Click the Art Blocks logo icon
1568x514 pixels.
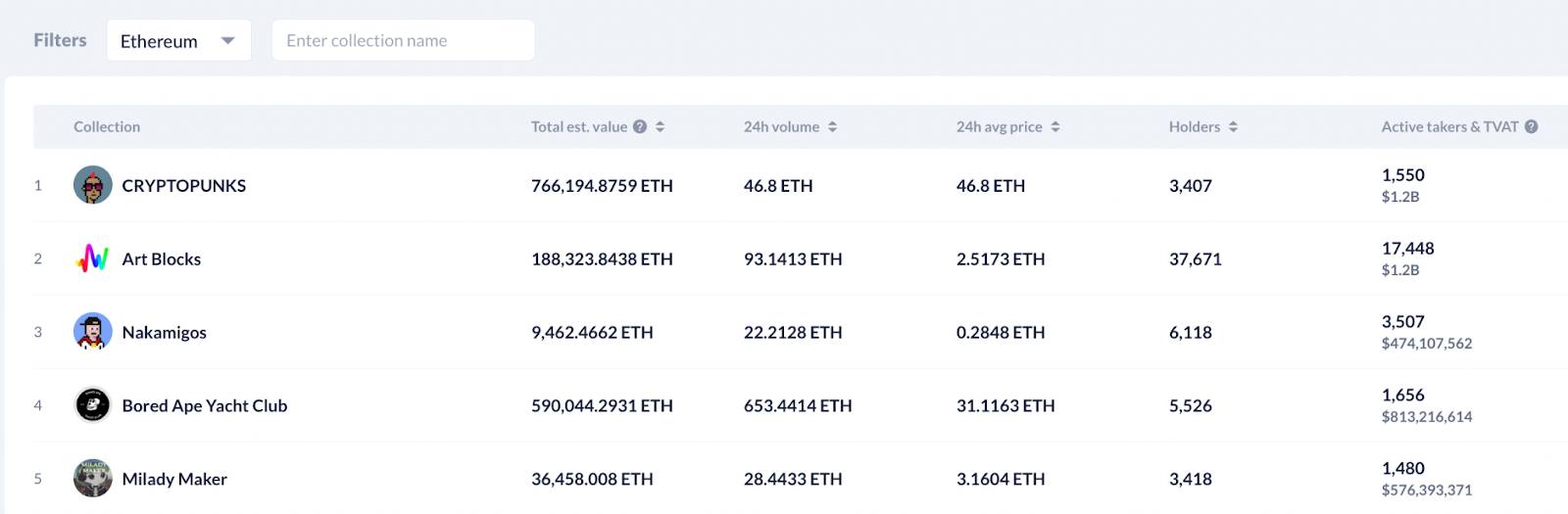pos(93,258)
